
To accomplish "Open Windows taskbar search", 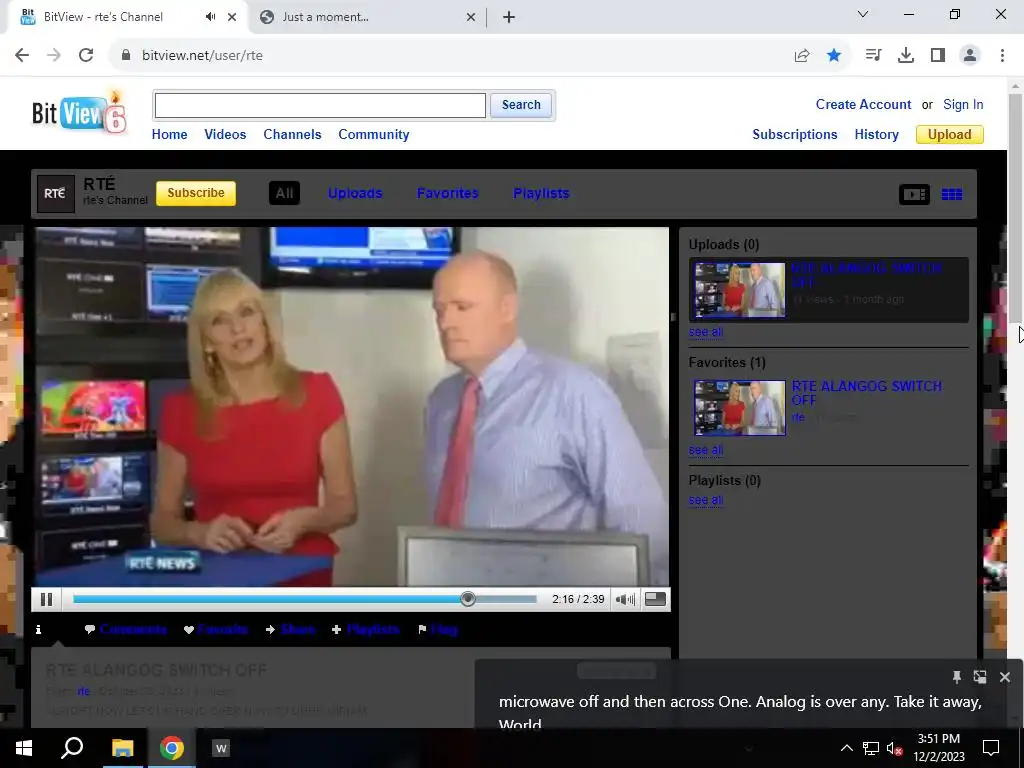I will pyautogui.click(x=72, y=748).
